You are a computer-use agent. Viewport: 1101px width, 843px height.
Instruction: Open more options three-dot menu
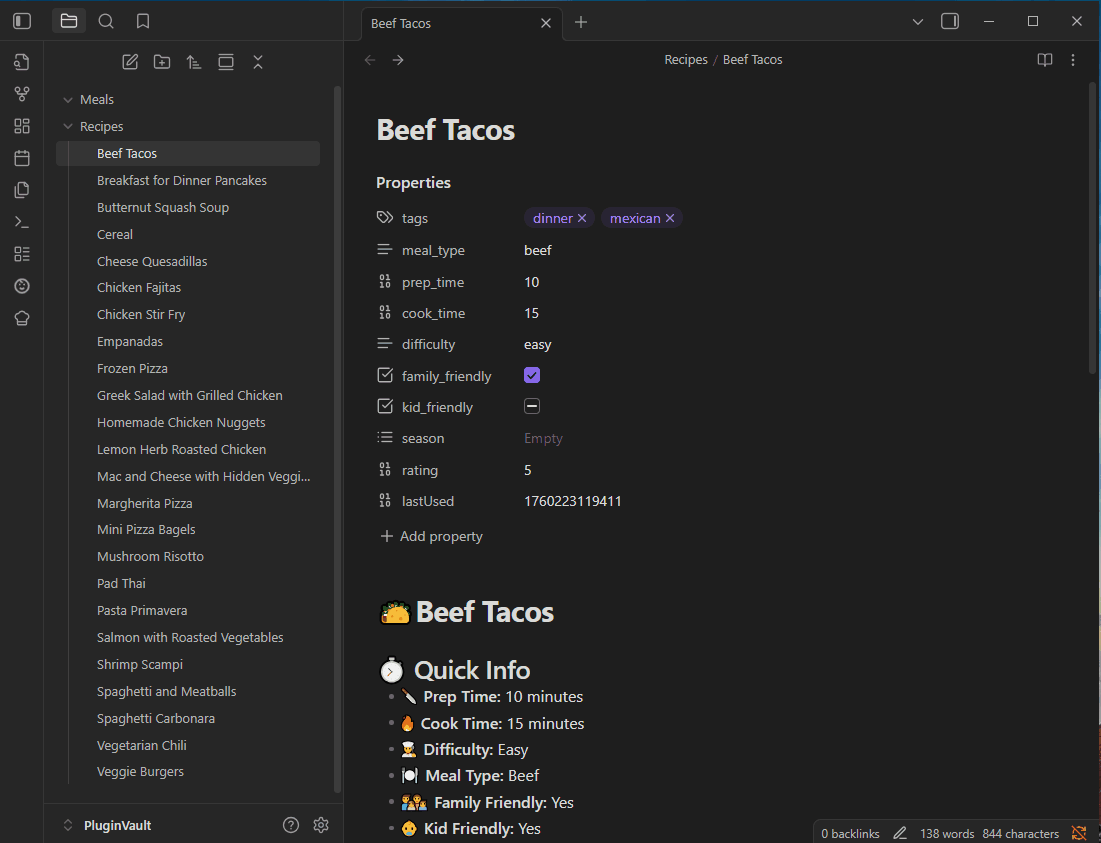click(x=1073, y=60)
